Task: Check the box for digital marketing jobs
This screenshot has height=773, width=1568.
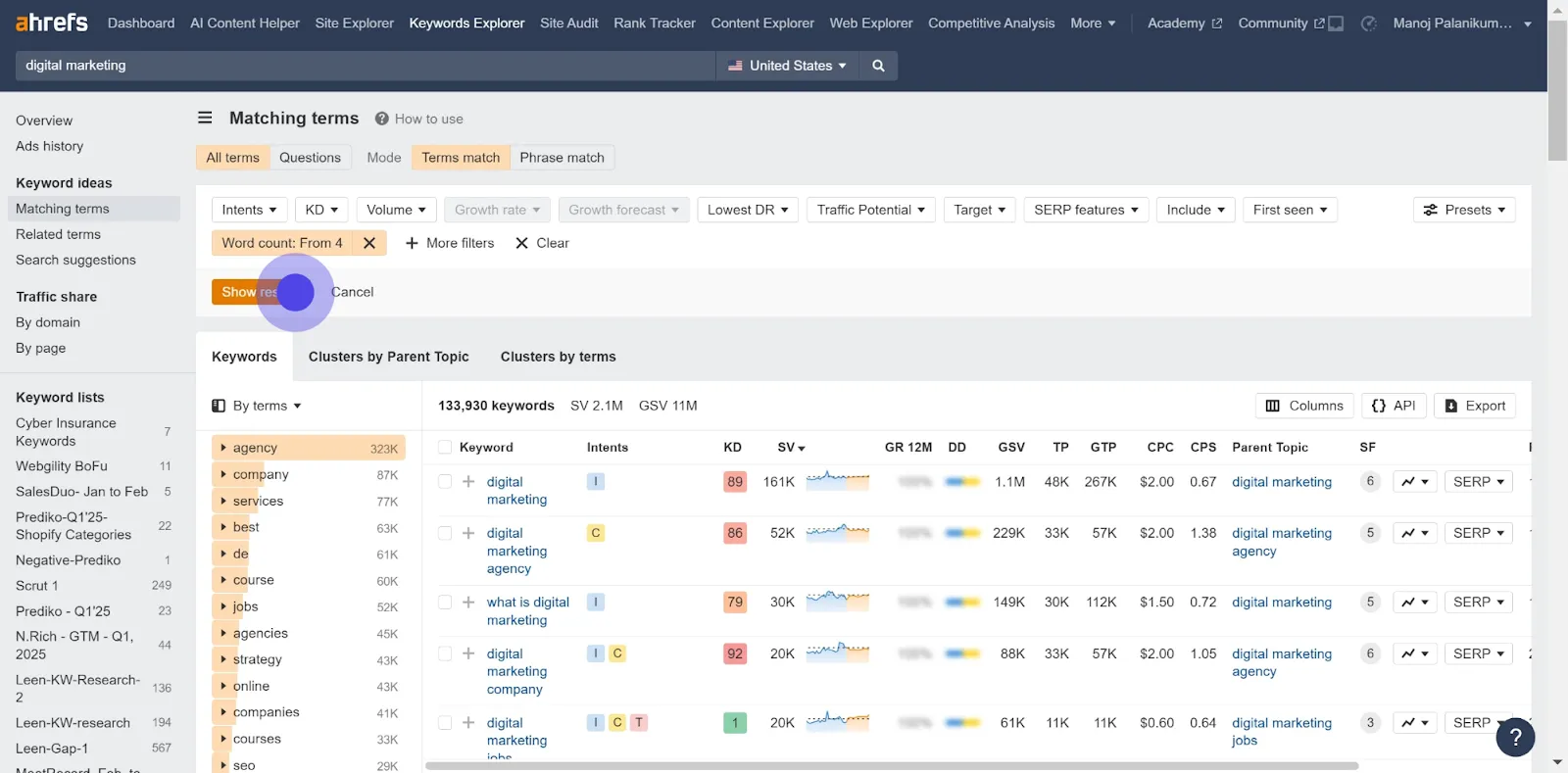Action: point(445,723)
